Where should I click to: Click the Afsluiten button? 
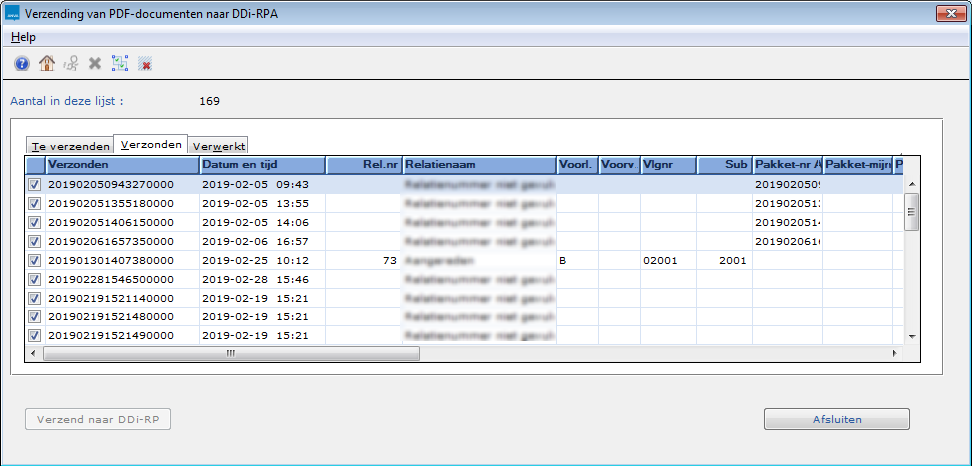(x=836, y=419)
